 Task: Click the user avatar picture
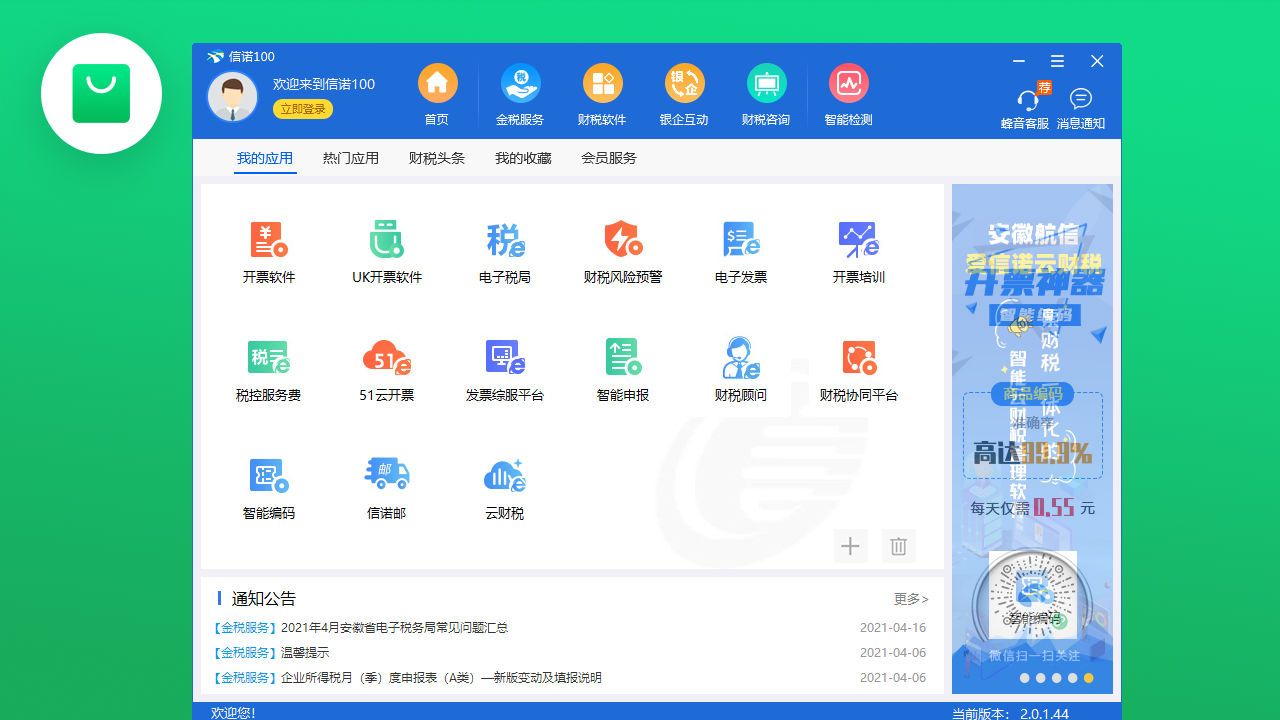point(232,97)
